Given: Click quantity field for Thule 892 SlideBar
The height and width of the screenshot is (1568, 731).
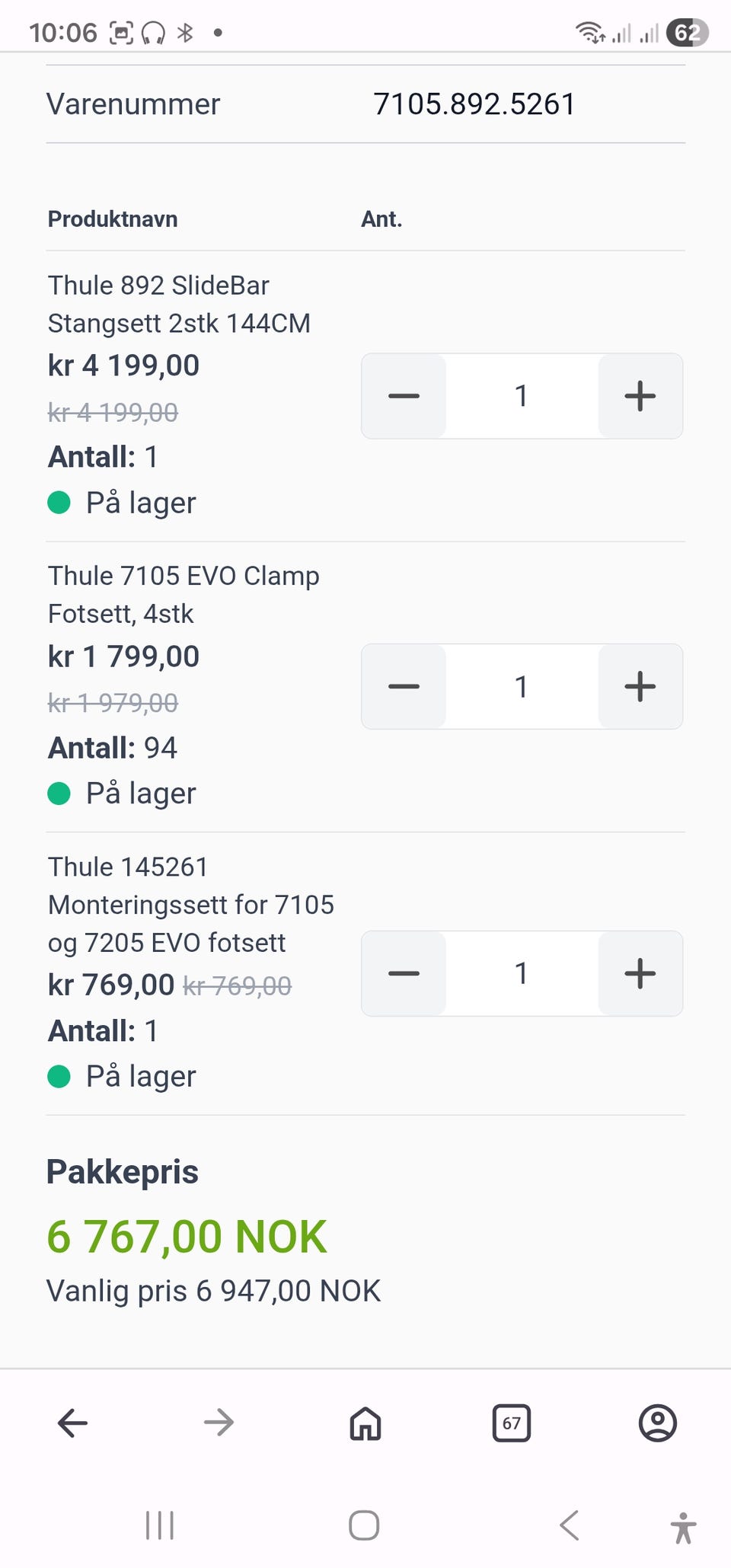Looking at the screenshot, I should click(x=522, y=396).
